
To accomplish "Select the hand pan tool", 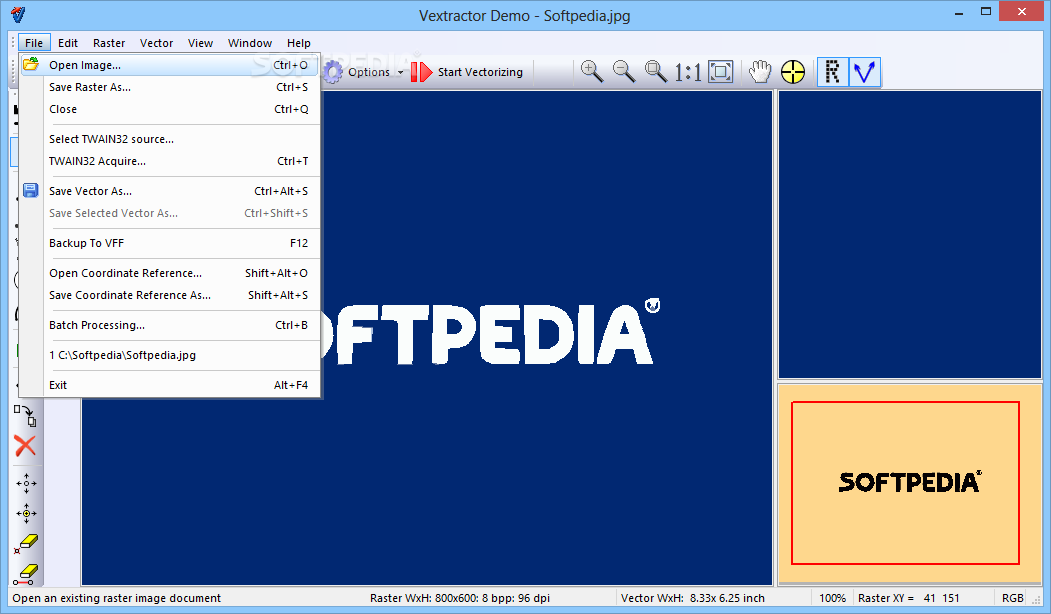I will (x=760, y=71).
